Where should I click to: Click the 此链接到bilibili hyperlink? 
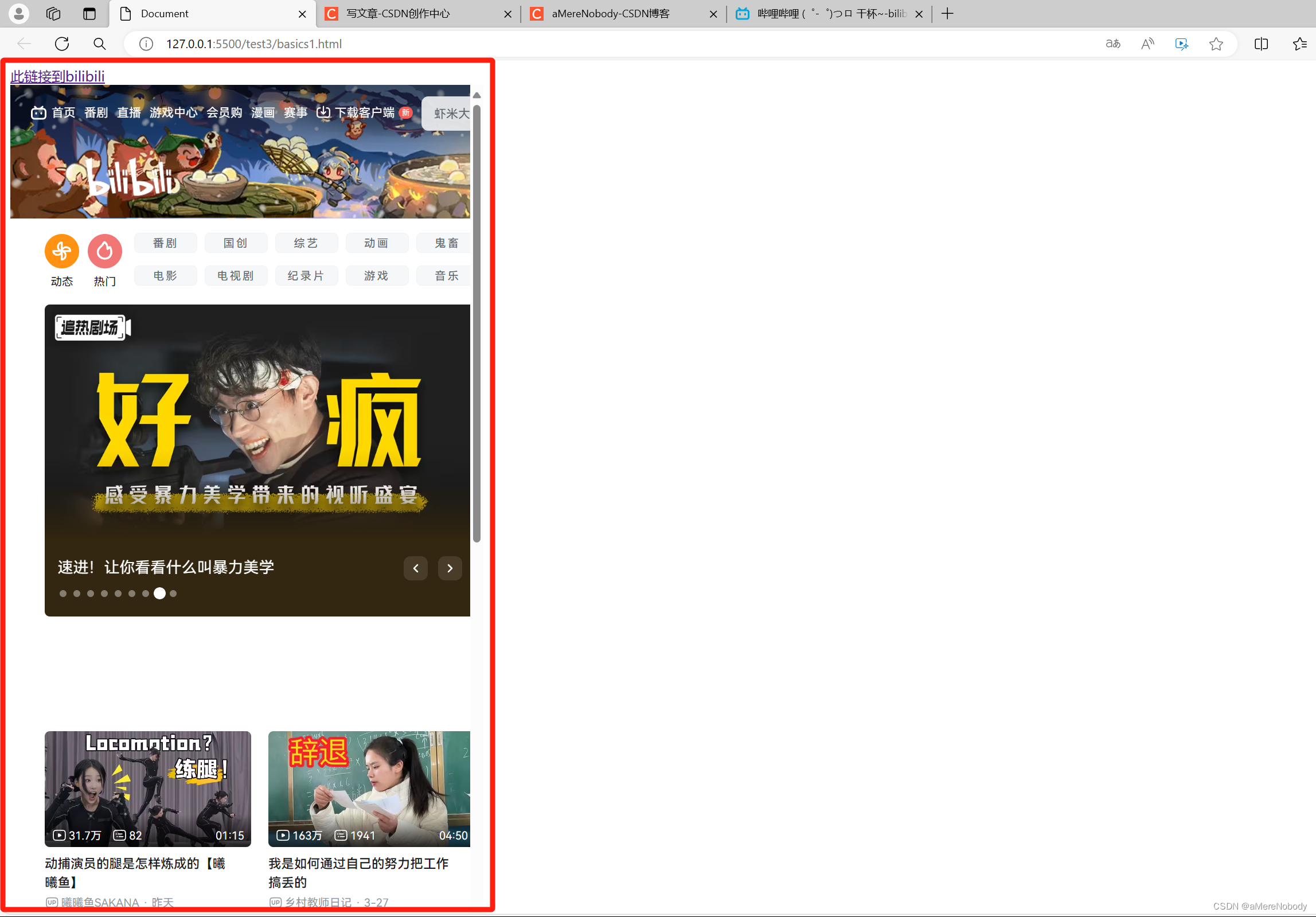pos(57,76)
